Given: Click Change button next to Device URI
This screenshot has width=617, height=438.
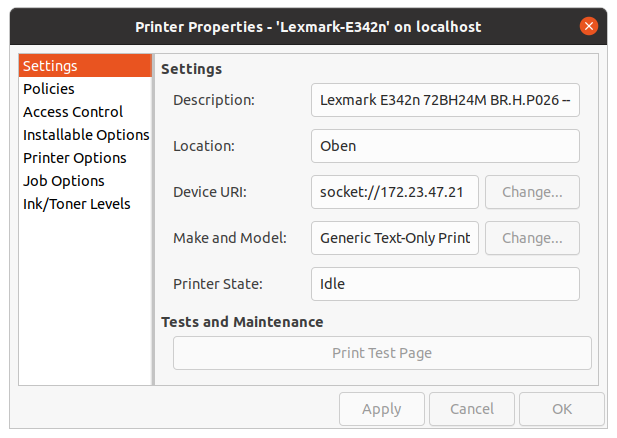Looking at the screenshot, I should point(532,192).
